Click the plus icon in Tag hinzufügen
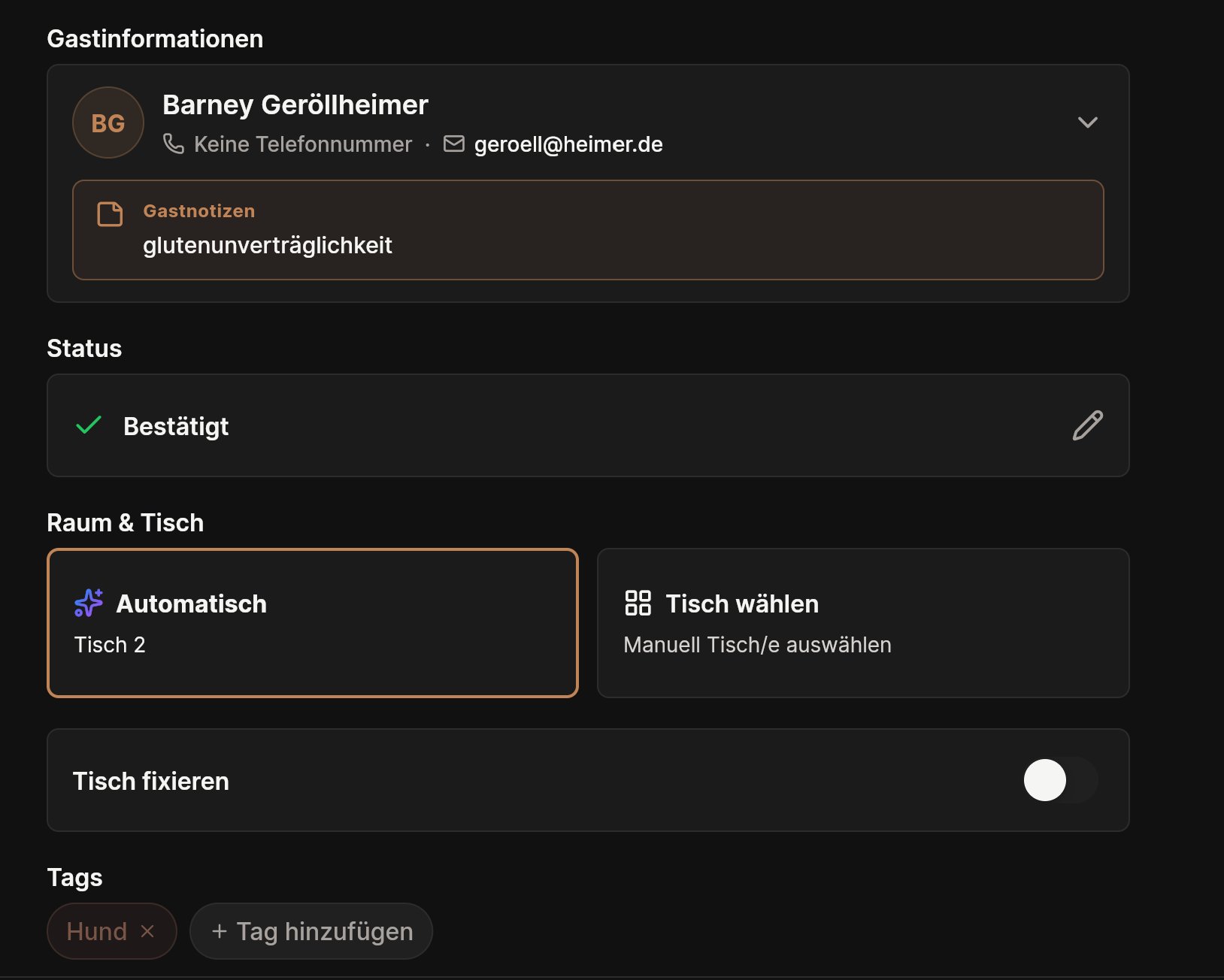1224x980 pixels. (219, 931)
